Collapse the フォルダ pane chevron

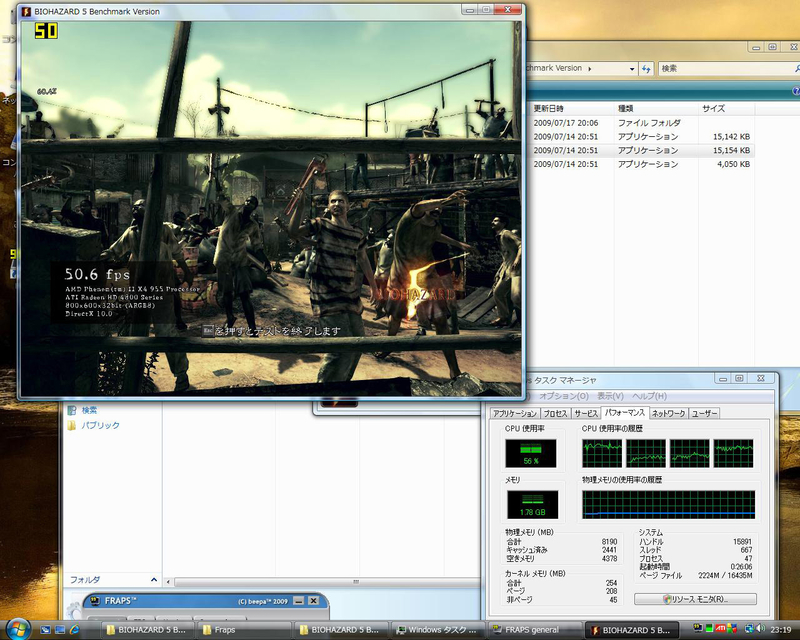(154, 580)
